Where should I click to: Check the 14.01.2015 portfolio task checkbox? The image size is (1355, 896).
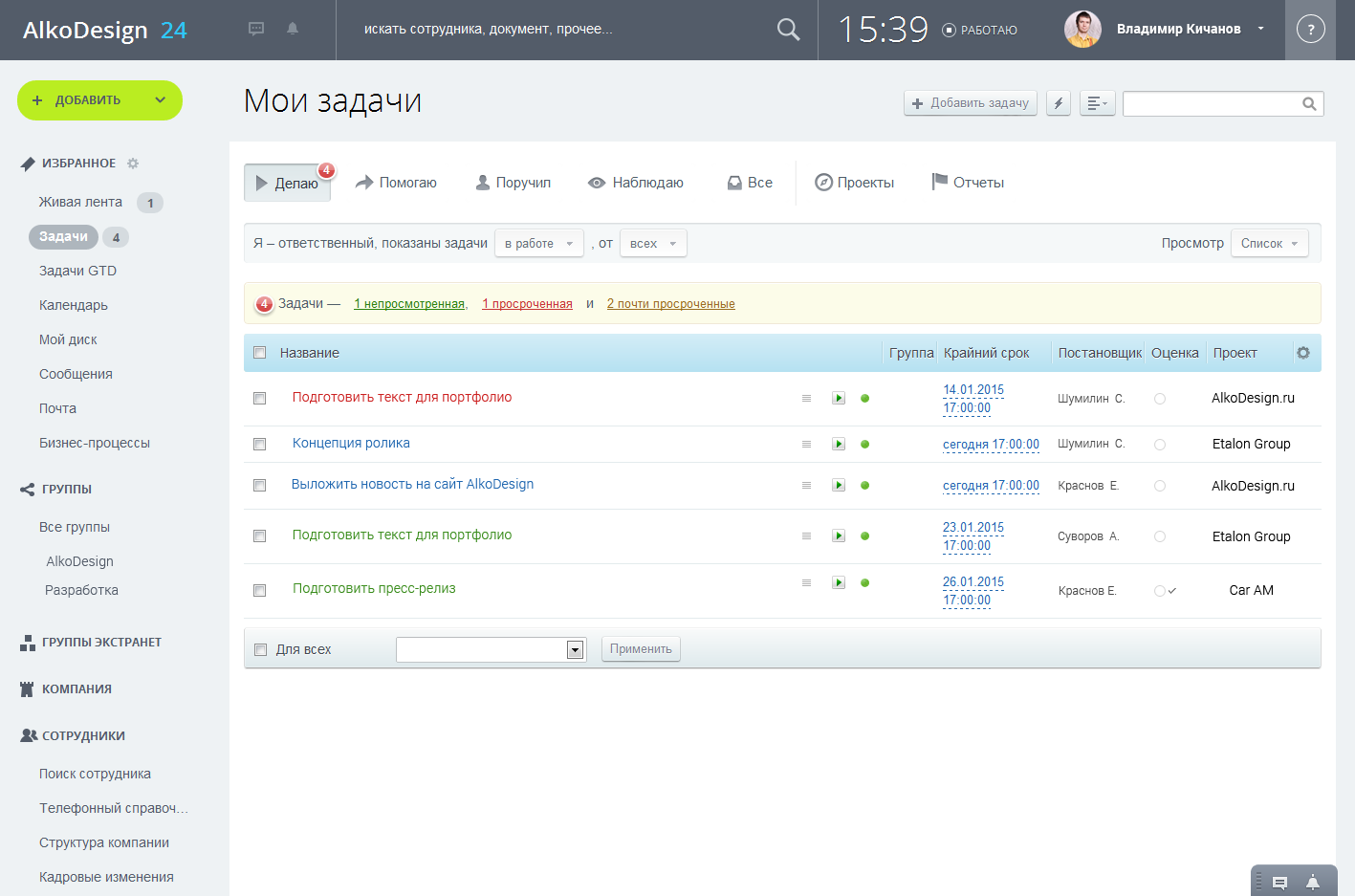click(x=259, y=398)
